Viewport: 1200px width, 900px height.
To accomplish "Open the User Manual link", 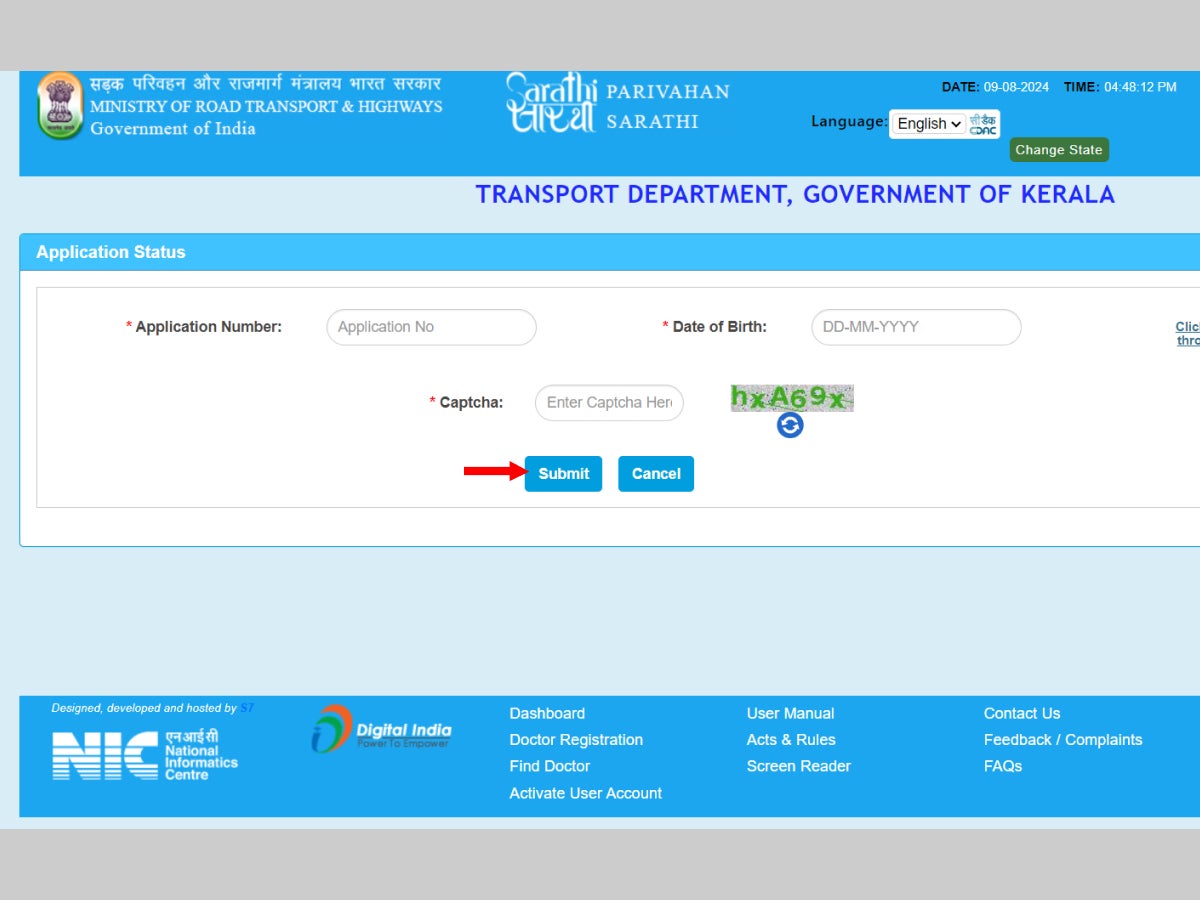I will (790, 713).
